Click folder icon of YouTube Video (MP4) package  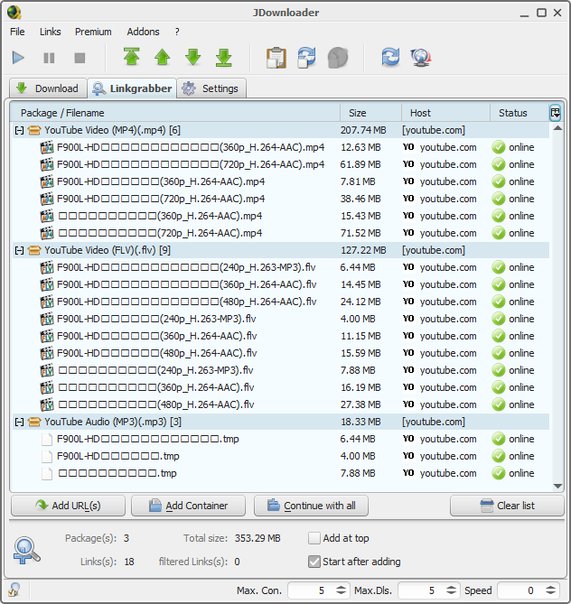point(34,130)
